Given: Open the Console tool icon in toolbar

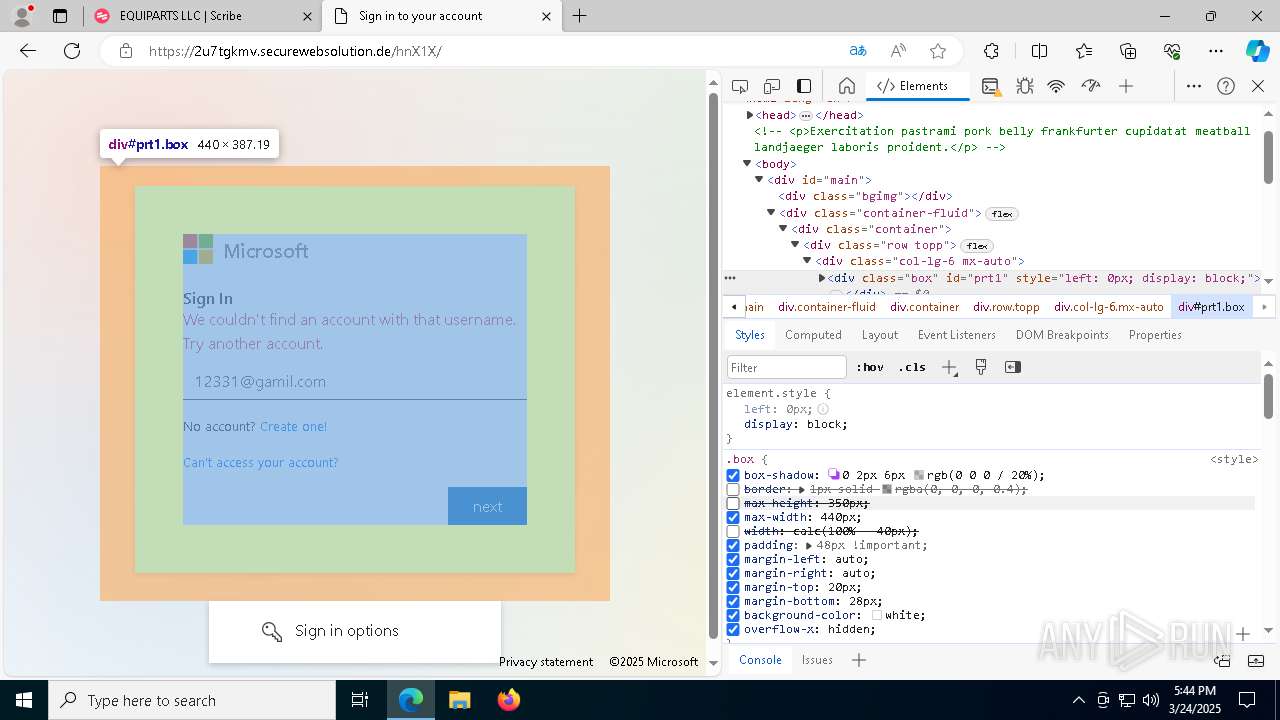Looking at the screenshot, I should [990, 86].
